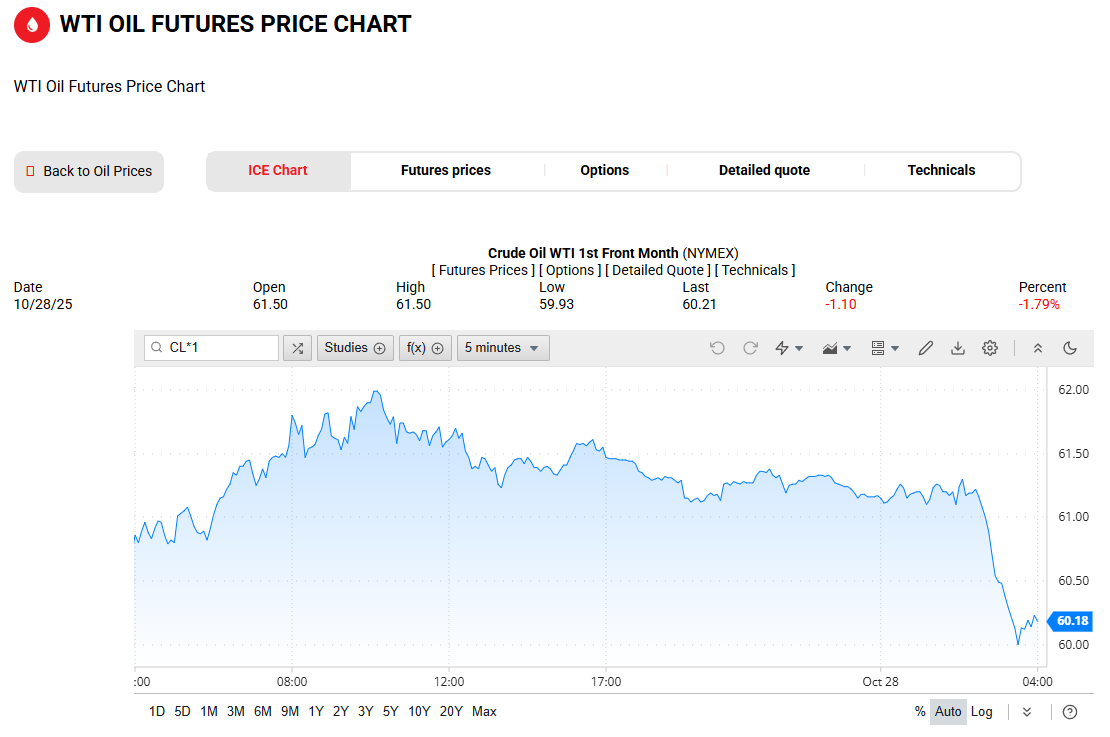Open chart settings gear icon

[x=990, y=348]
